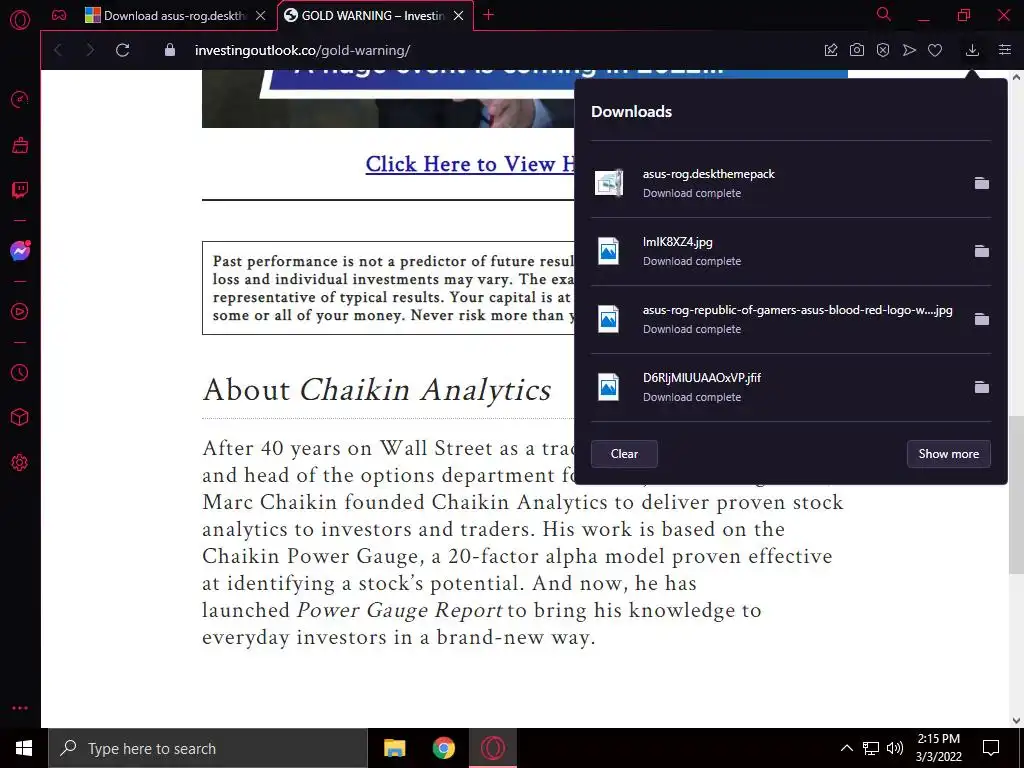
Task: Clear the downloads list
Action: pyautogui.click(x=624, y=454)
